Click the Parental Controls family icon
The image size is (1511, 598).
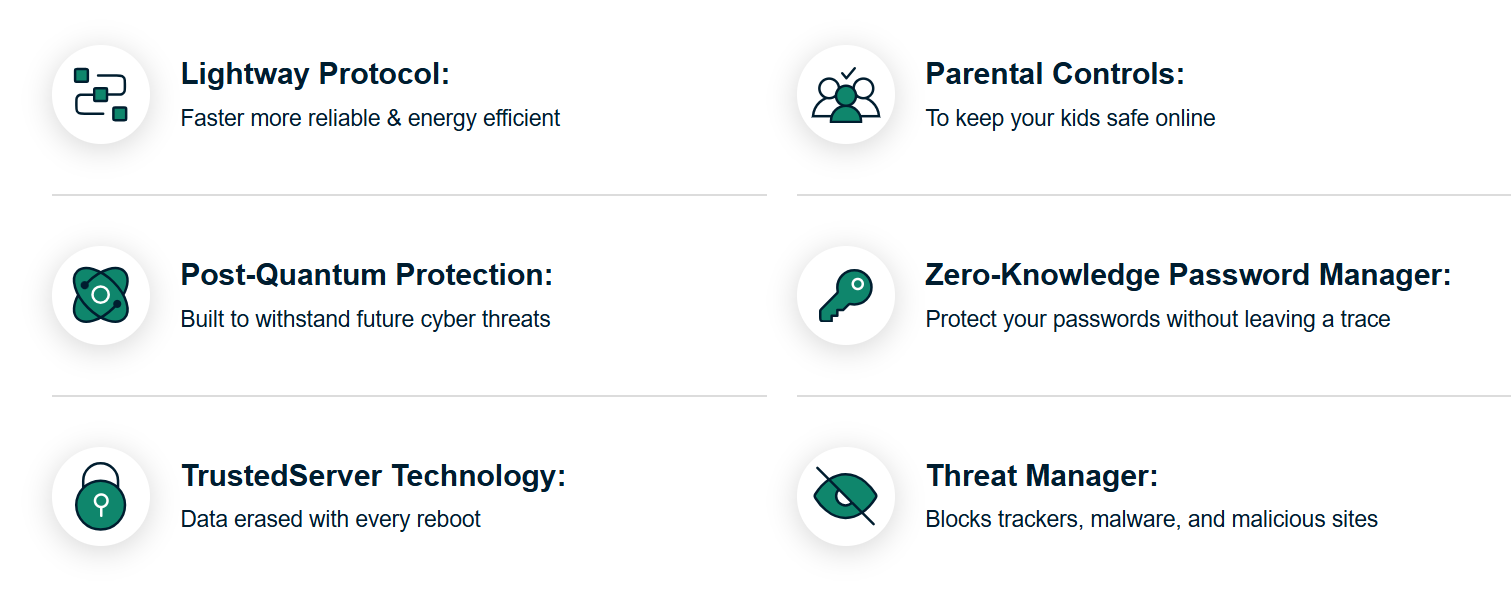pyautogui.click(x=846, y=95)
